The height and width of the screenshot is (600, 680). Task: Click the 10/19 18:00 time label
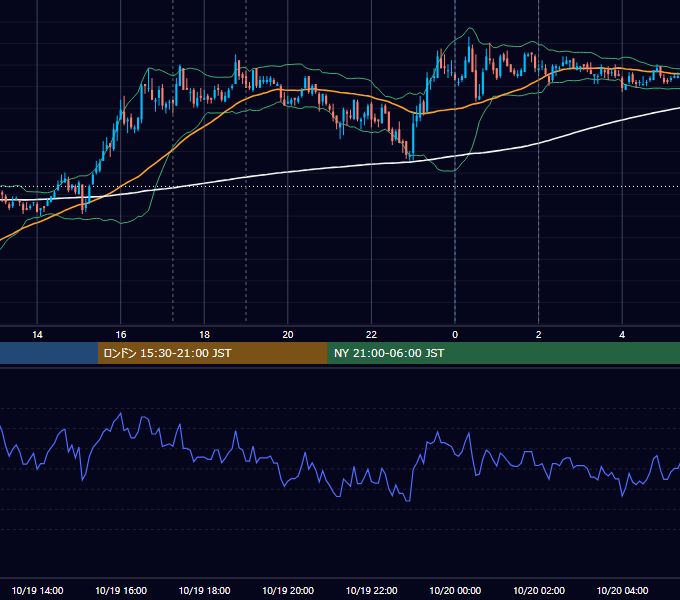tap(204, 590)
